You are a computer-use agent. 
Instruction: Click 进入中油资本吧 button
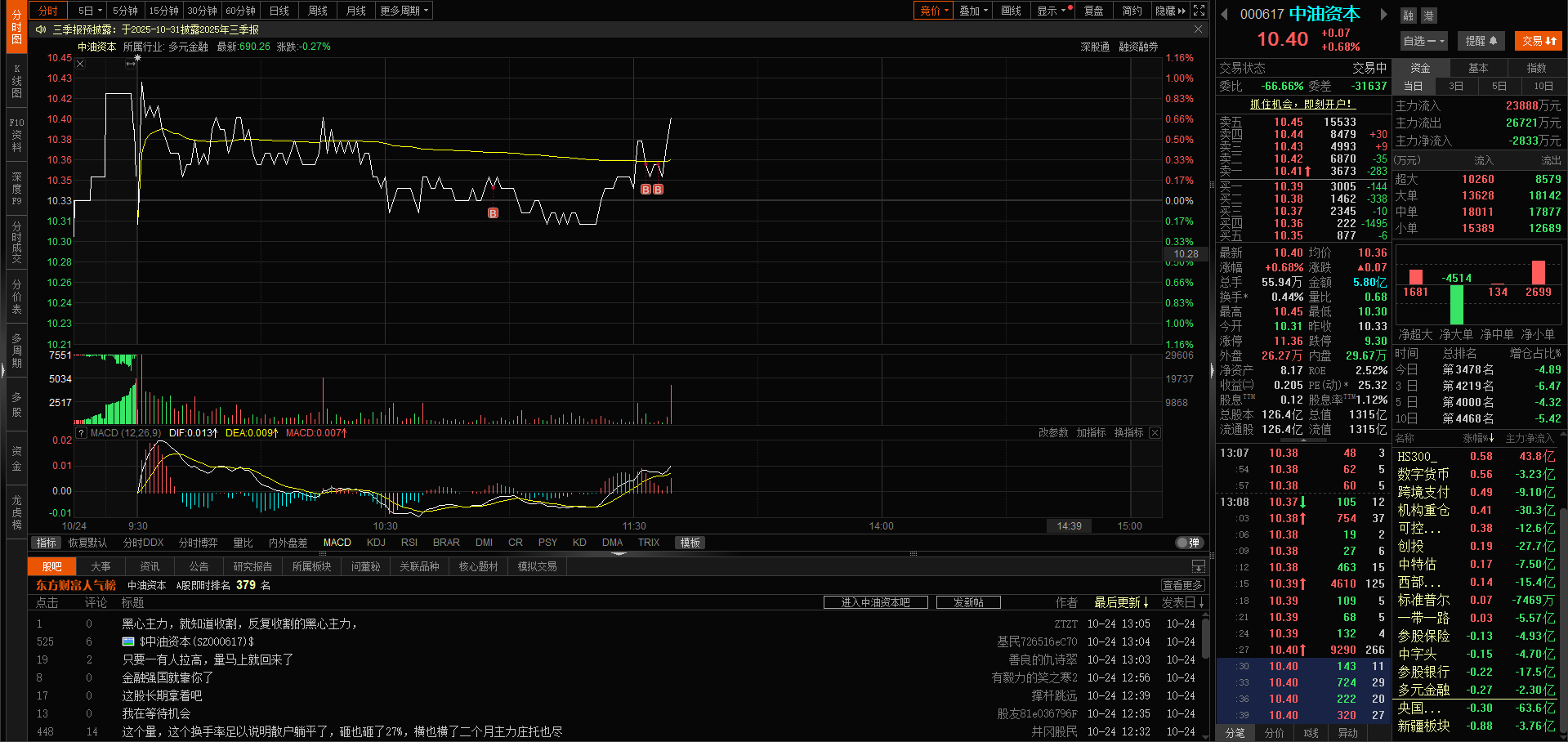click(875, 602)
